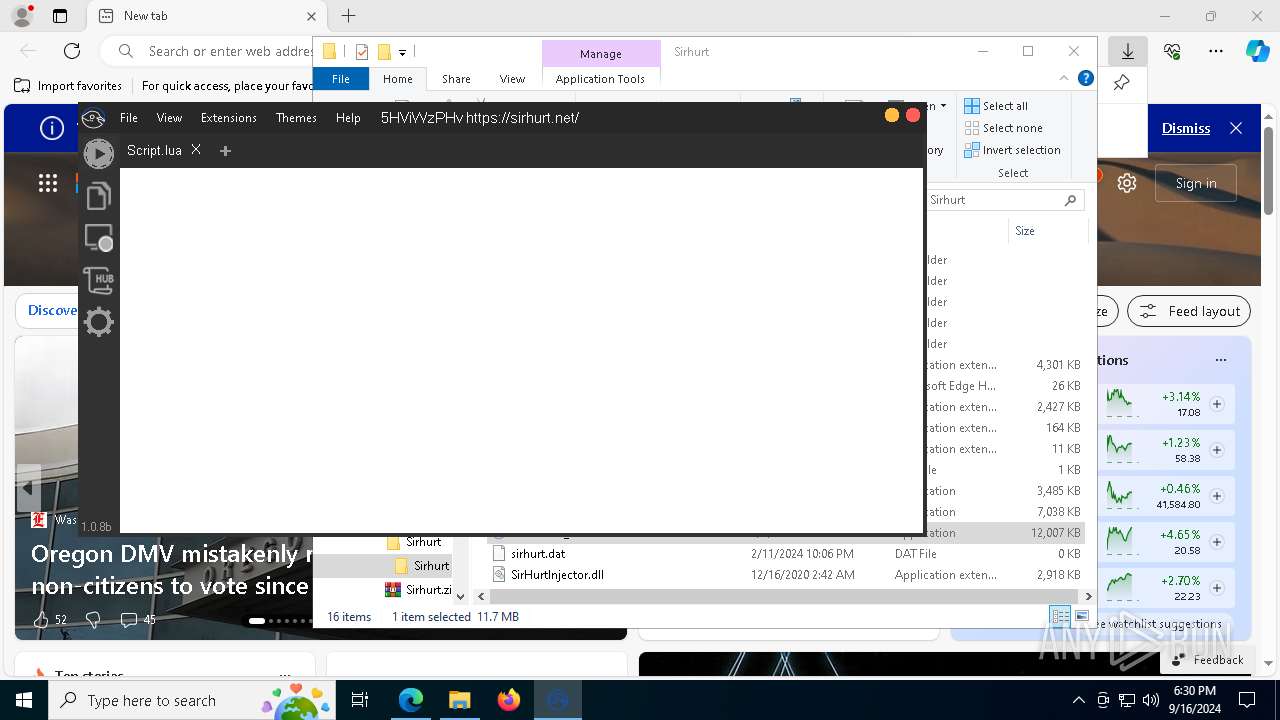Run the script with the Execute play icon

click(98, 153)
